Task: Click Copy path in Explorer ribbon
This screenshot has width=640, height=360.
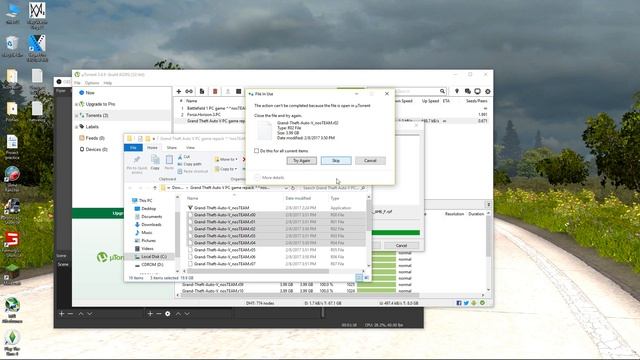Action: click(x=189, y=164)
